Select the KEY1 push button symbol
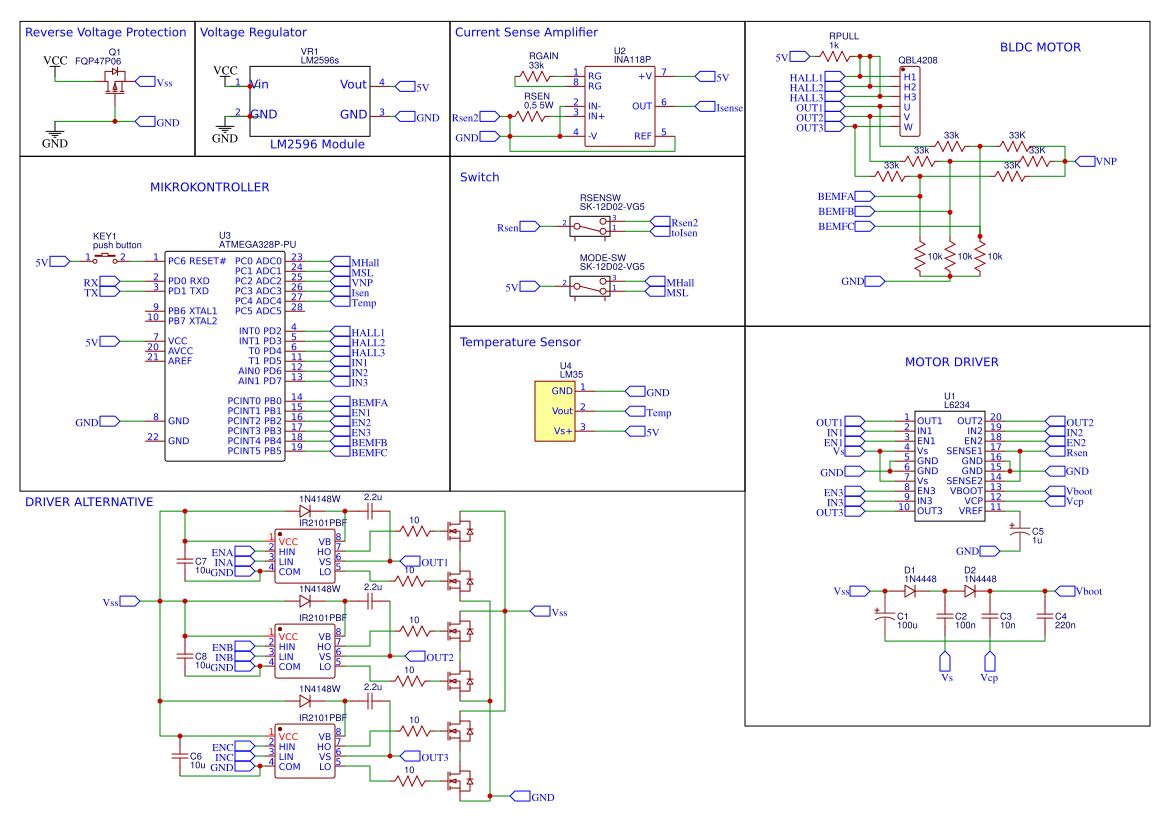The image size is (1169, 826). [104, 259]
